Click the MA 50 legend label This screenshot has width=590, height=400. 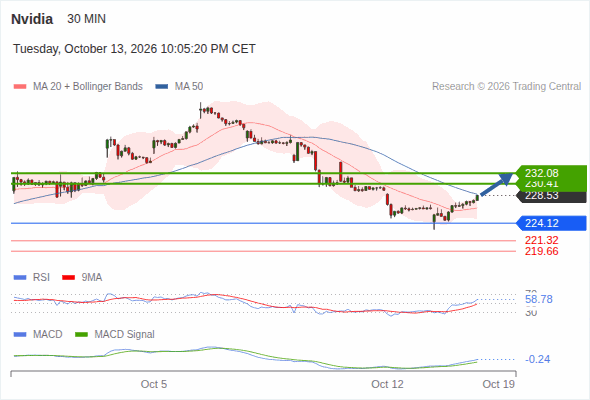click(189, 87)
